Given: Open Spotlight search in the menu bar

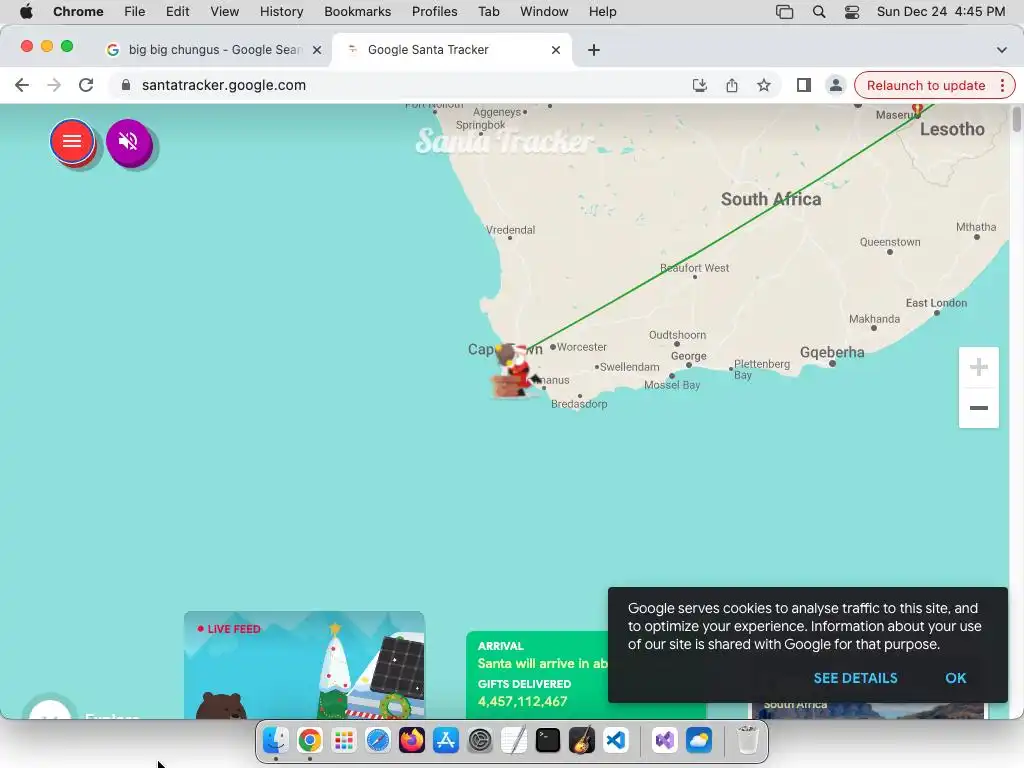Looking at the screenshot, I should (x=818, y=12).
